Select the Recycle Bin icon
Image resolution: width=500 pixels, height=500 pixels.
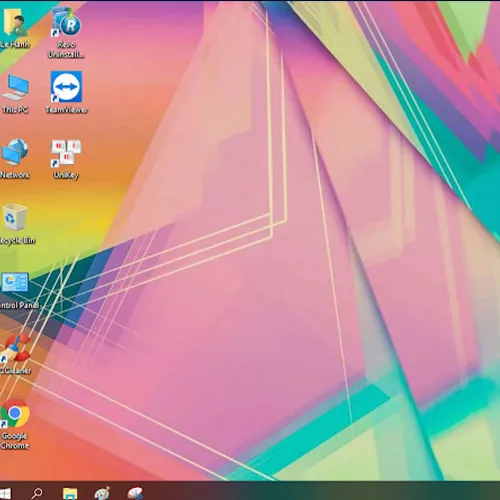pos(15,217)
